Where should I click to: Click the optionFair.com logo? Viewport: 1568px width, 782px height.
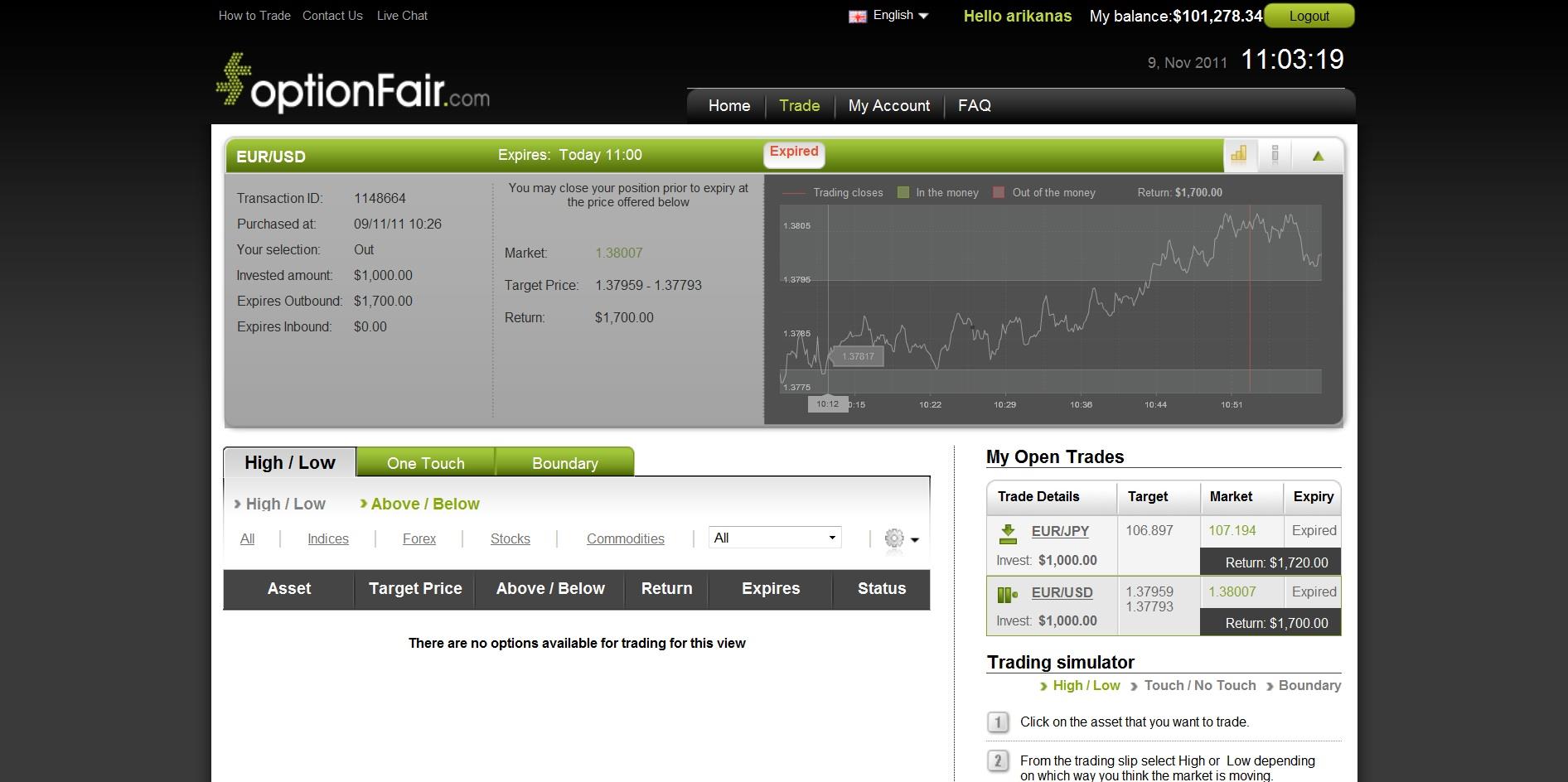pos(353,84)
